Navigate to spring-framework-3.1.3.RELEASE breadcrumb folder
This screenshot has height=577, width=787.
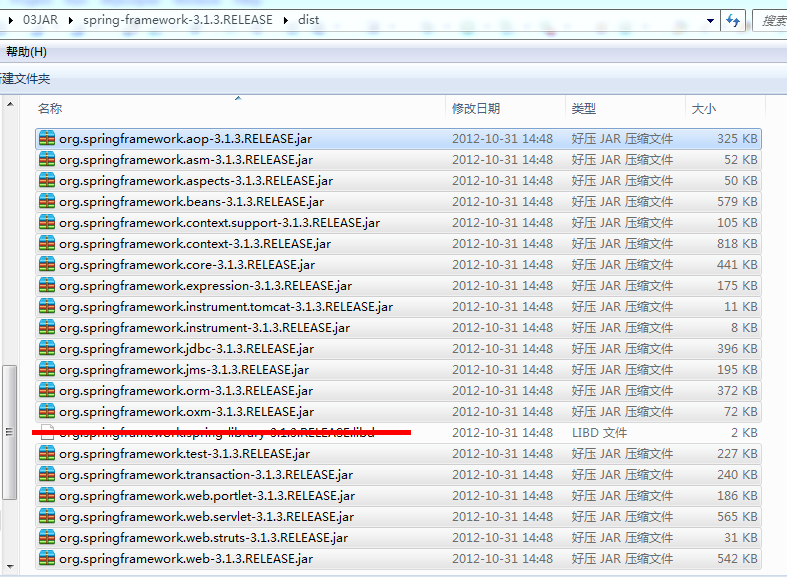click(178, 20)
